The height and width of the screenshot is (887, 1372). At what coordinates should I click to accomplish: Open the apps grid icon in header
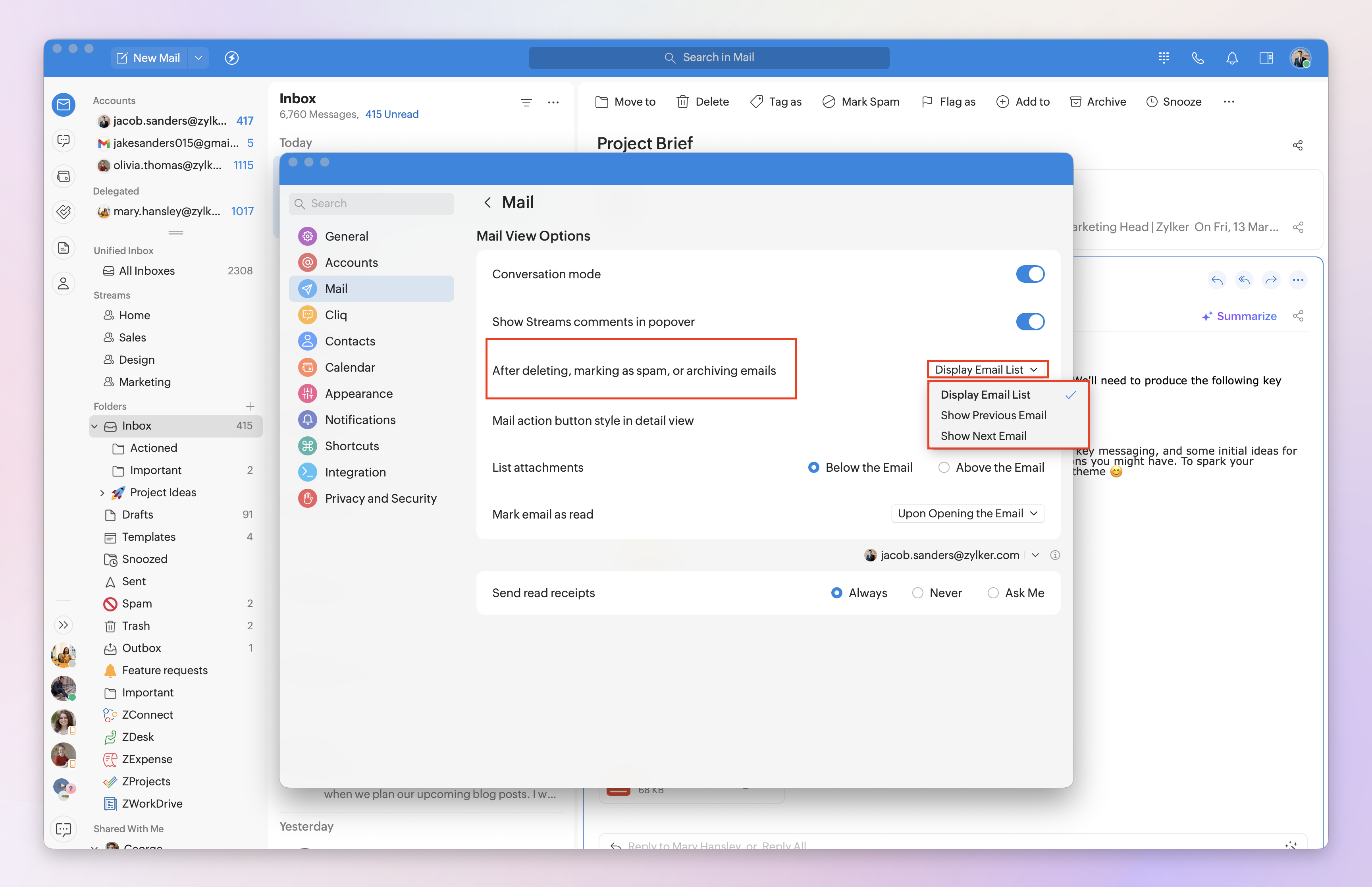point(1164,58)
